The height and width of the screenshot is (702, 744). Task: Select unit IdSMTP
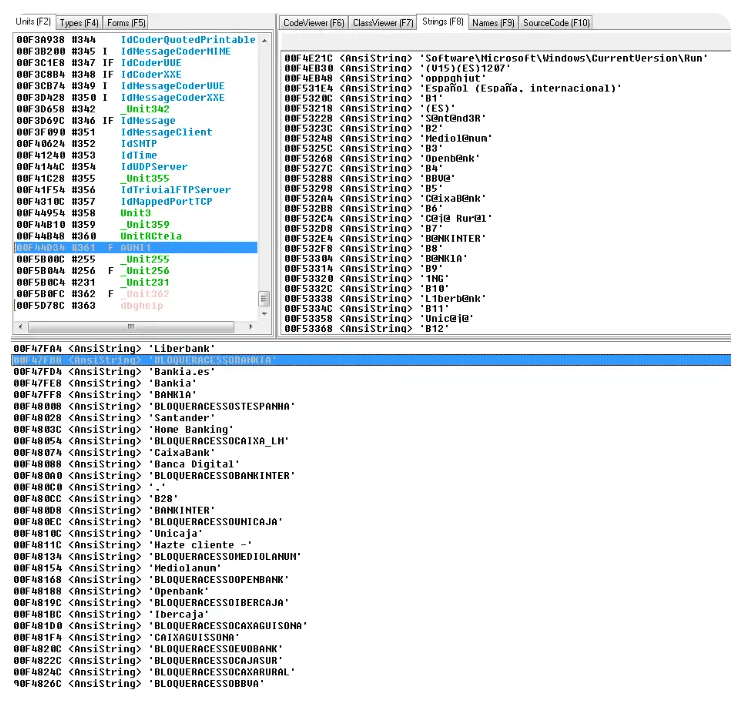[x=139, y=143]
